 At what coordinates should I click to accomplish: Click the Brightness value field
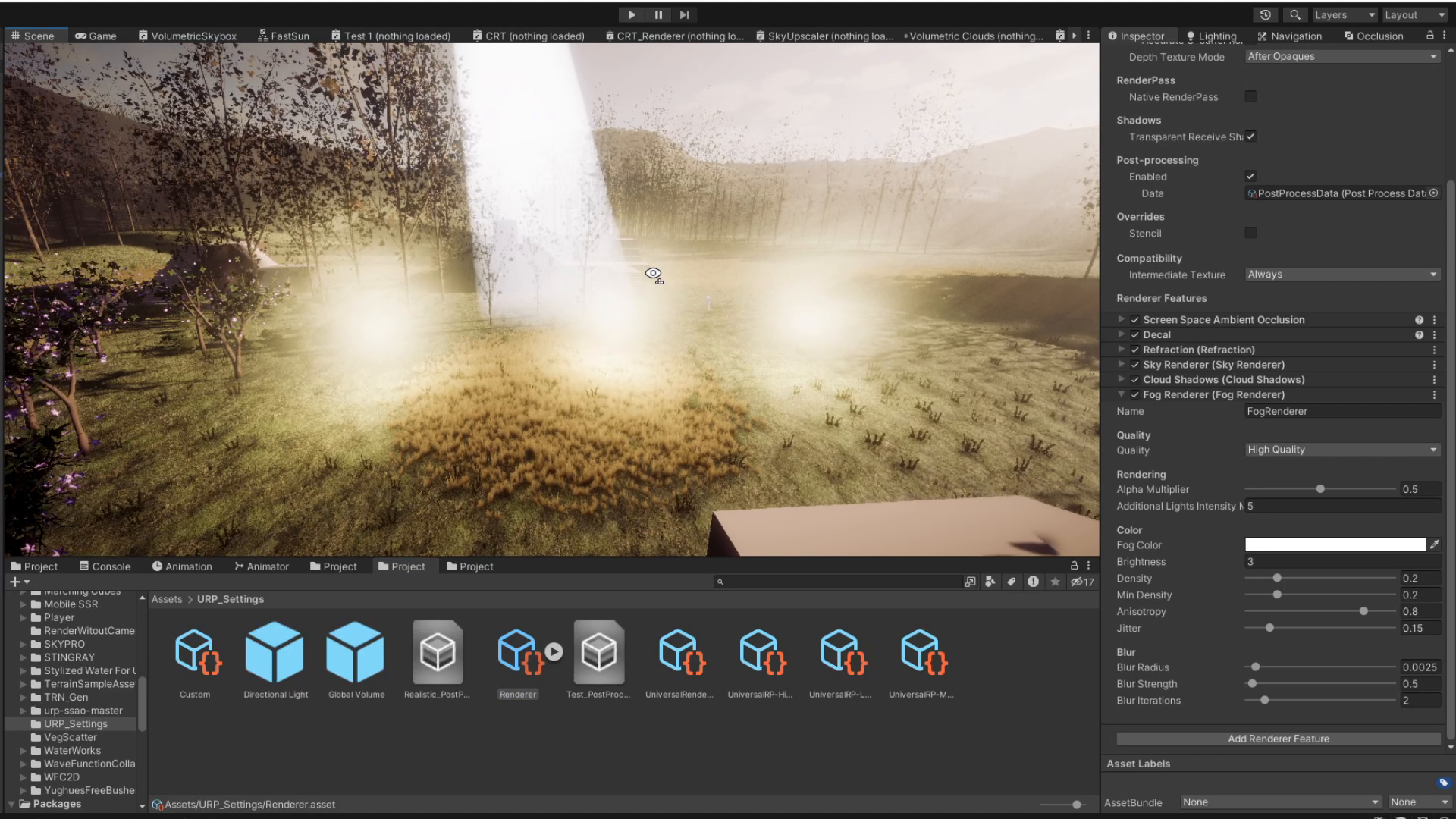(1342, 562)
